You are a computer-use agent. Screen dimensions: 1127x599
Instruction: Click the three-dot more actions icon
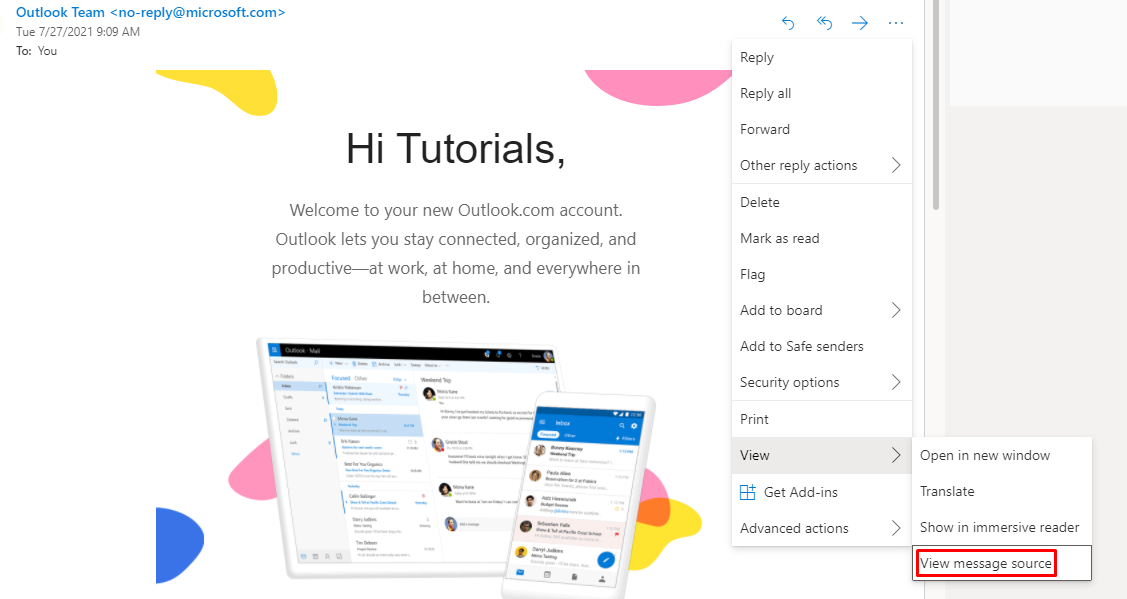point(896,23)
